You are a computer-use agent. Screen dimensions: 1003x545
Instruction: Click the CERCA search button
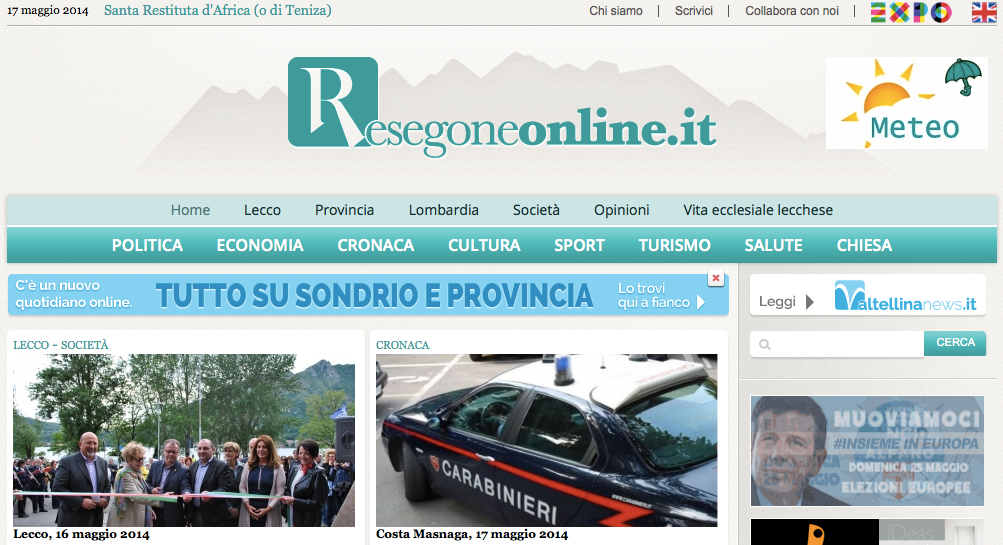[x=955, y=343]
